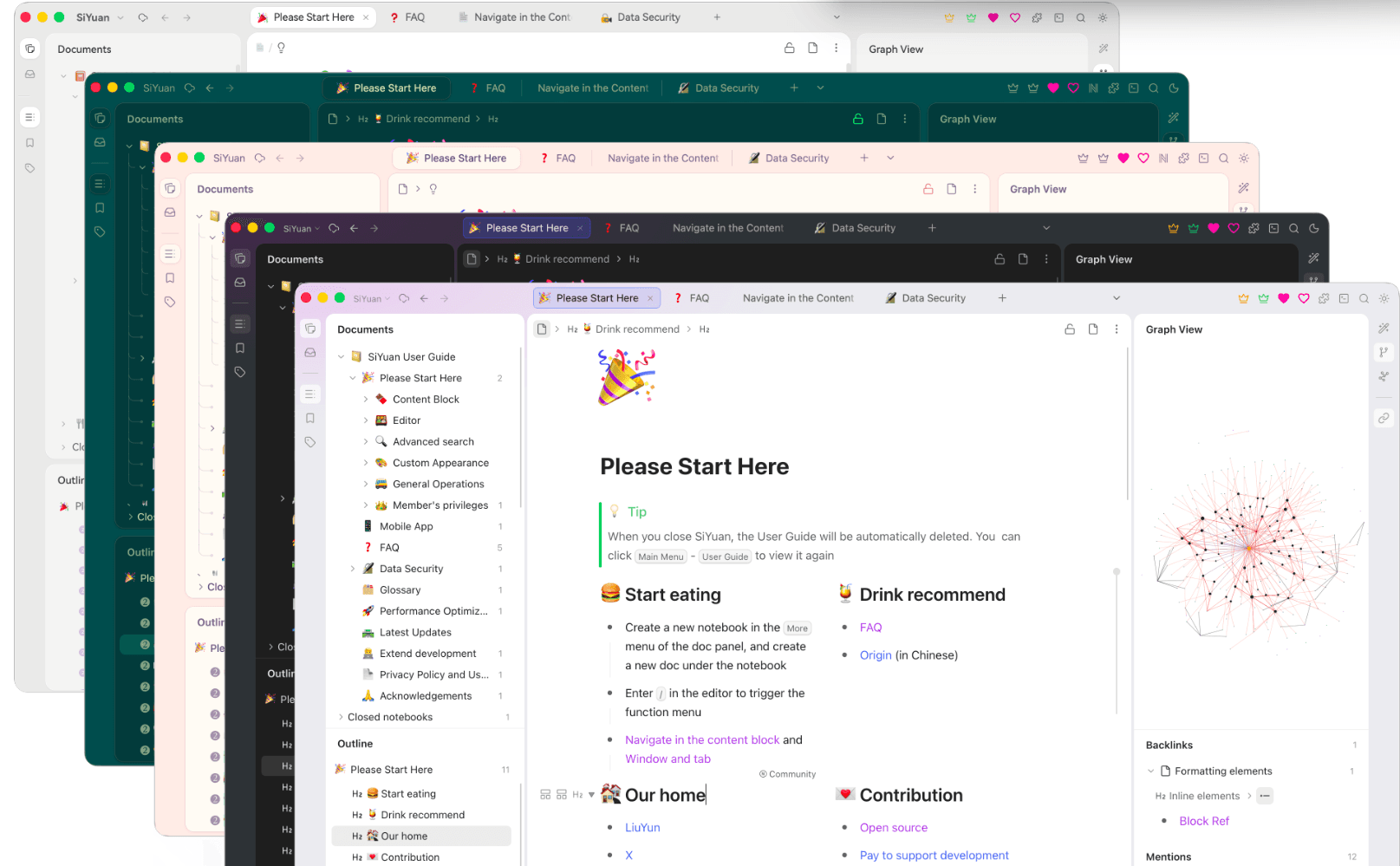Open the front editor's three-dot more menu
This screenshot has width=1400, height=866.
[x=1117, y=329]
